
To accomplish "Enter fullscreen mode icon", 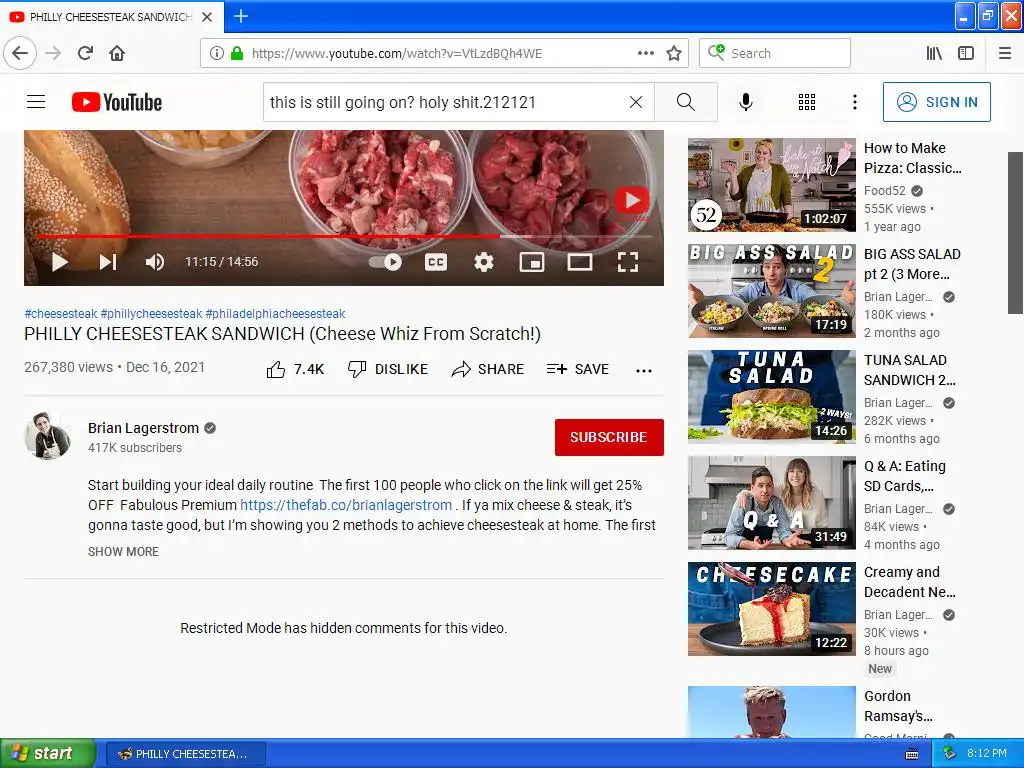I will click(x=628, y=262).
